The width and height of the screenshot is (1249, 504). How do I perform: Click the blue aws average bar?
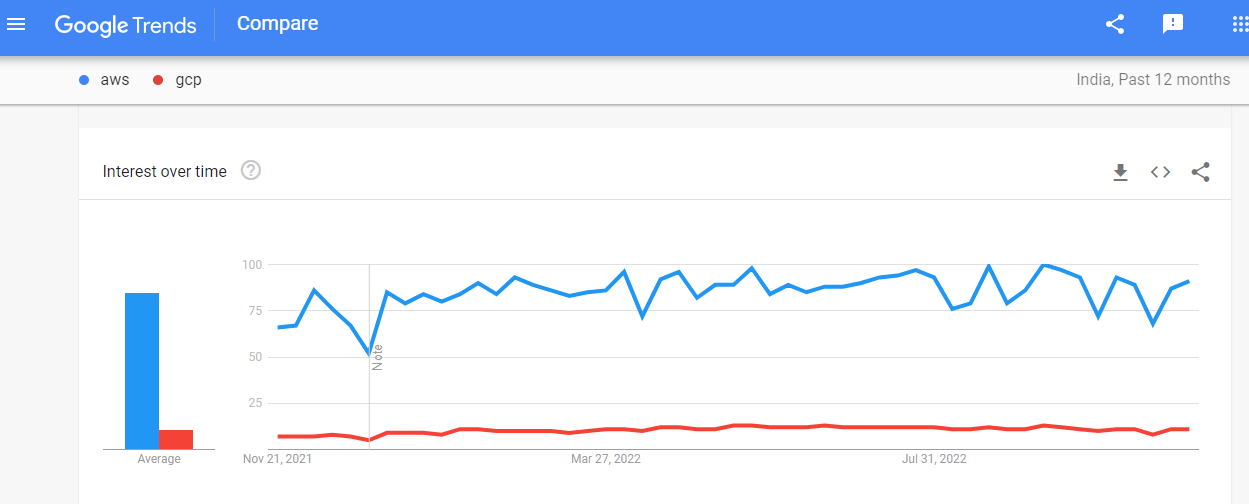[x=142, y=370]
